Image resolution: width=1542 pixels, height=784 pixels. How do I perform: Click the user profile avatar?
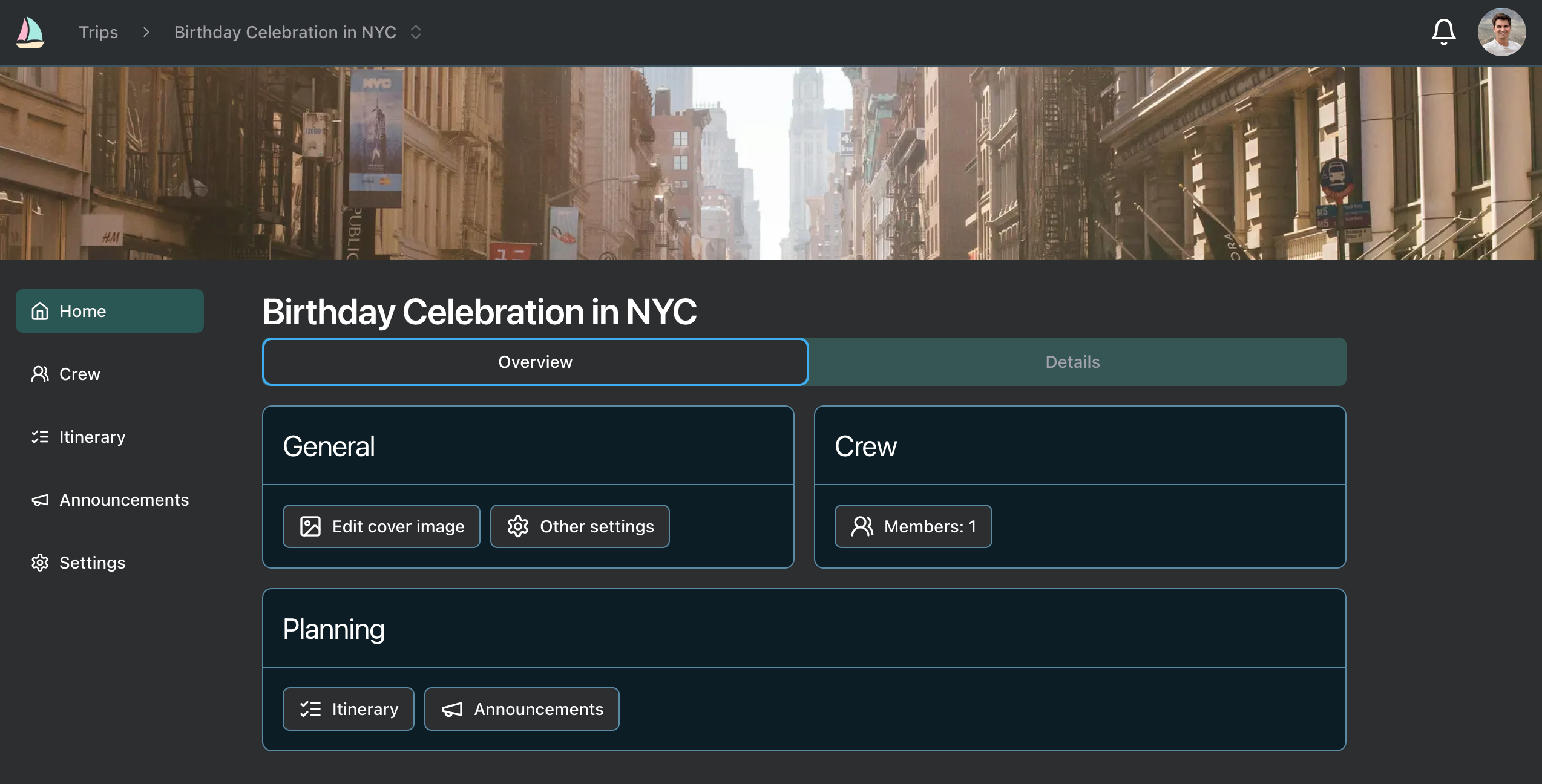point(1501,32)
